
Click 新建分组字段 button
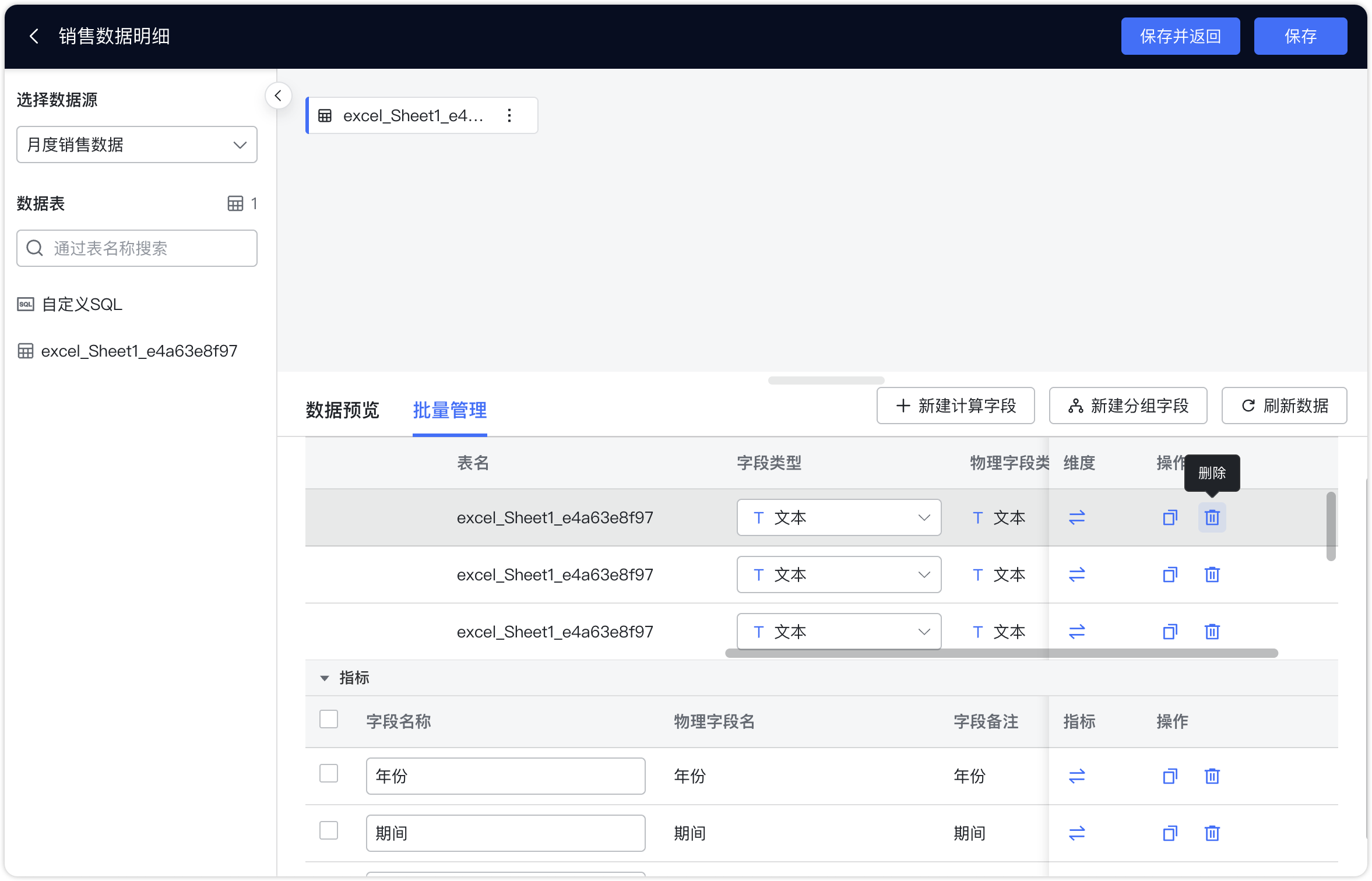pos(1128,406)
